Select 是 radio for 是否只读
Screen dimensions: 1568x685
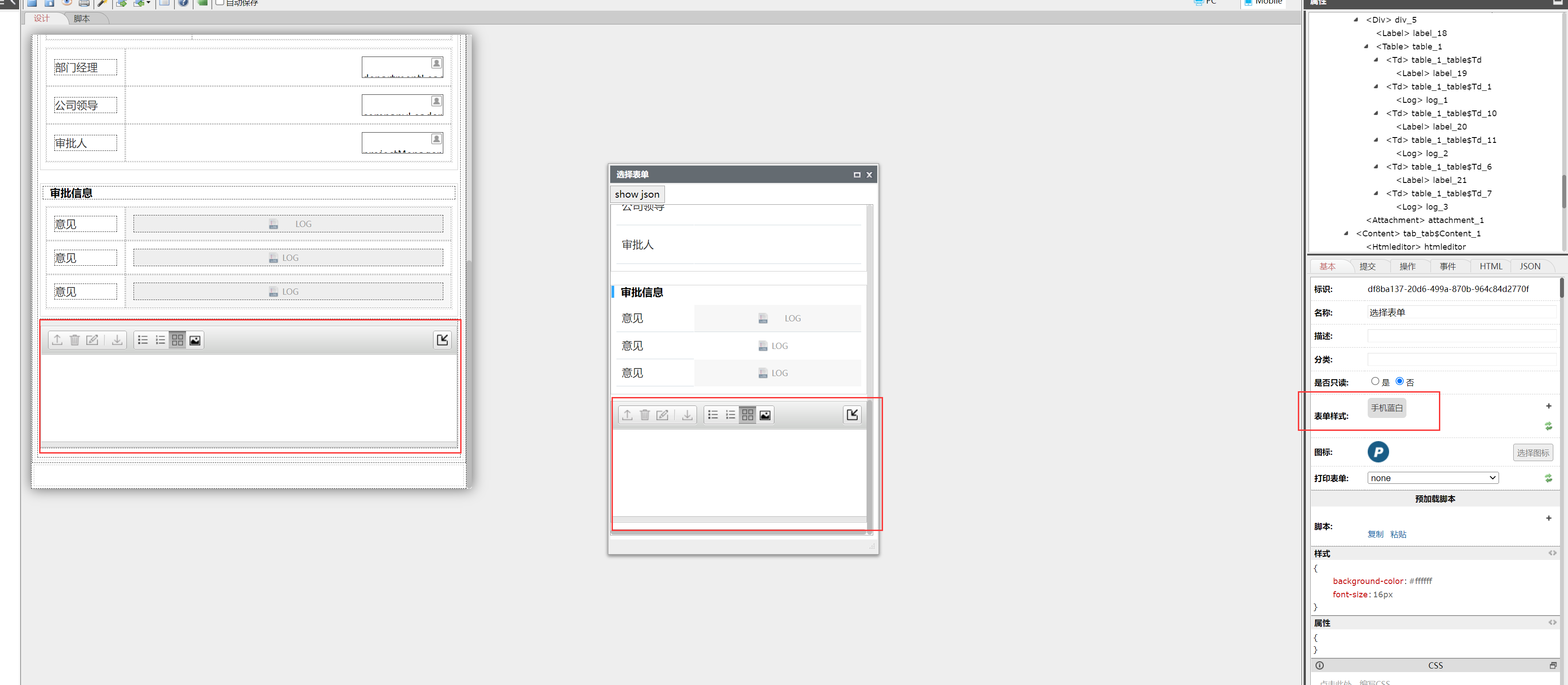(x=1374, y=381)
